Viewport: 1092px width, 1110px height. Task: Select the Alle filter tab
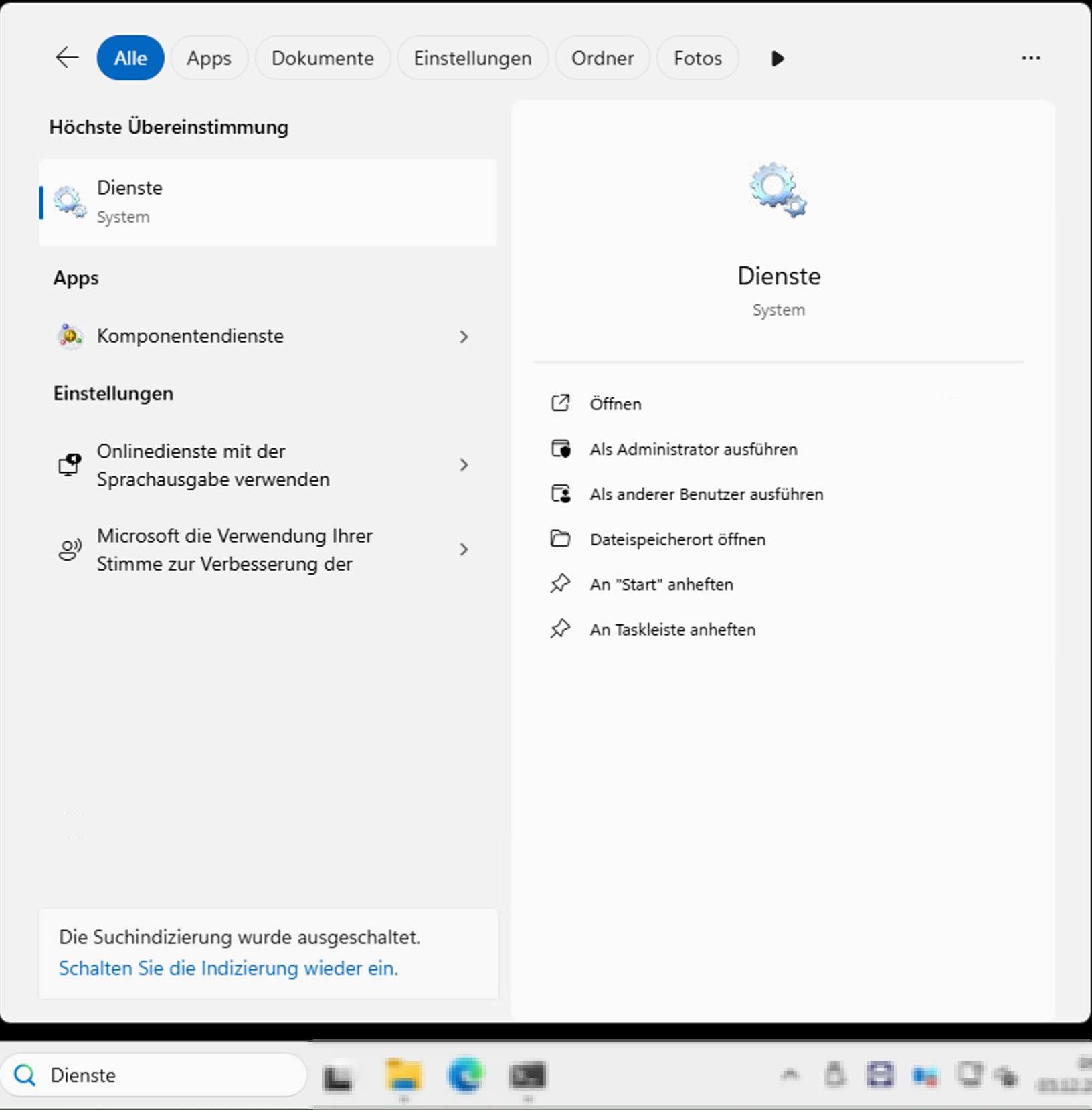(130, 58)
